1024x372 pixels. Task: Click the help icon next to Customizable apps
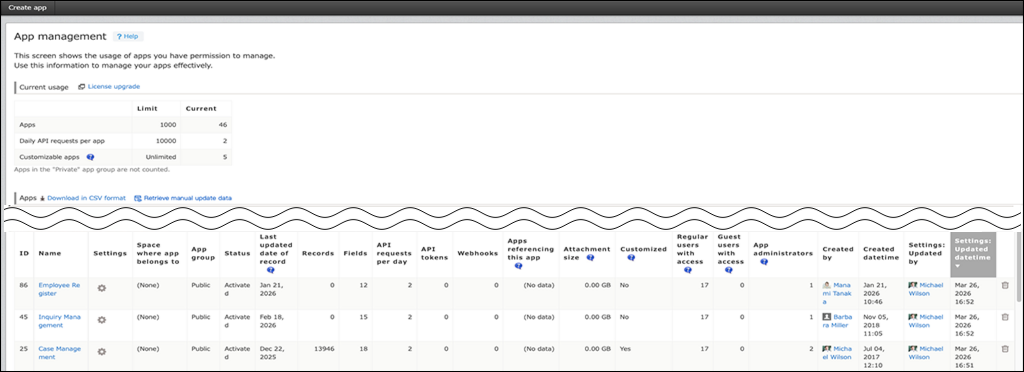pyautogui.click(x=91, y=157)
